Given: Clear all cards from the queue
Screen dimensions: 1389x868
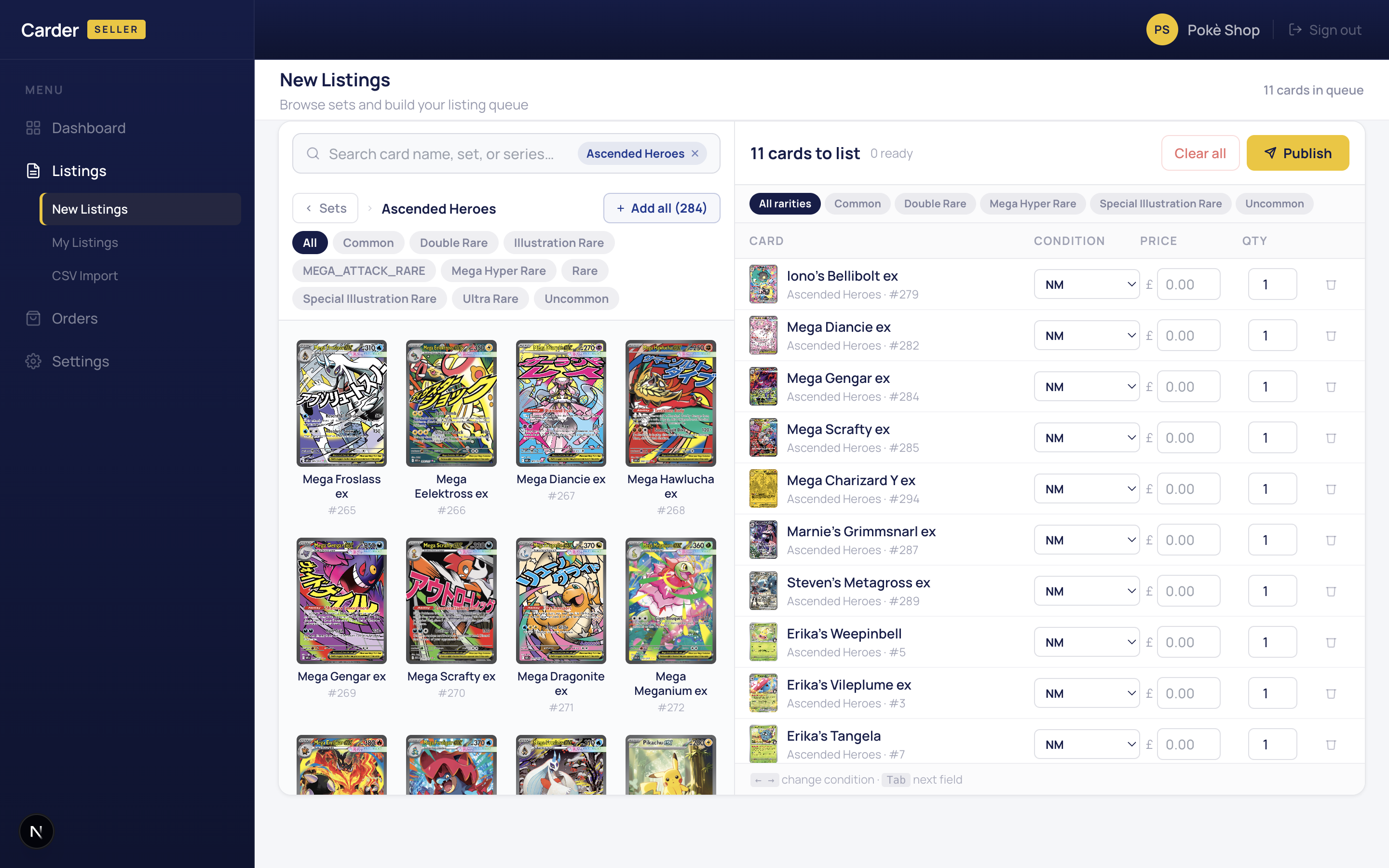Looking at the screenshot, I should click(1200, 153).
